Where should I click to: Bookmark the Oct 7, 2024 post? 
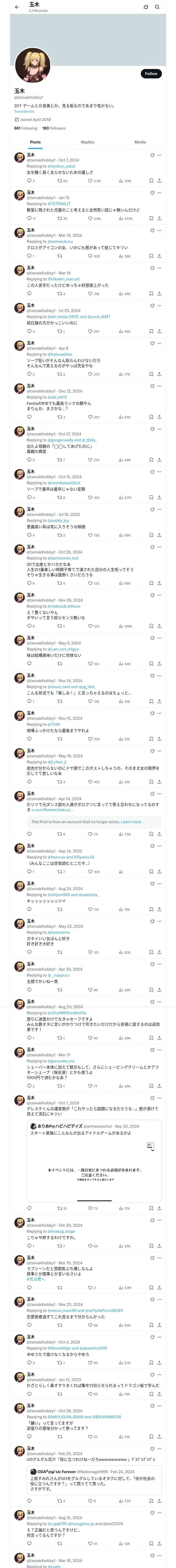[151, 181]
